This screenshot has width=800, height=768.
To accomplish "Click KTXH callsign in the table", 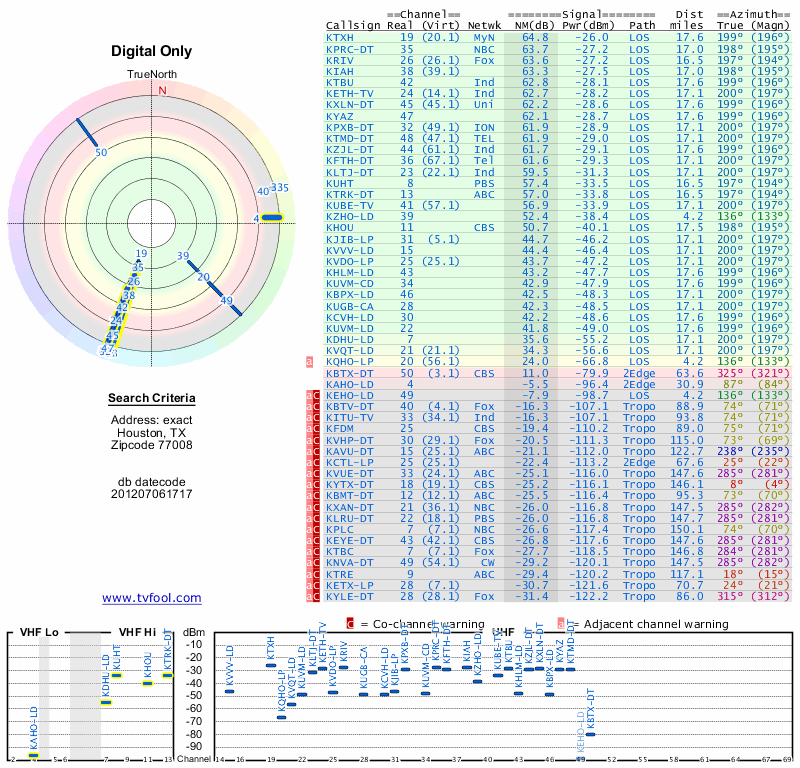I will (340, 38).
